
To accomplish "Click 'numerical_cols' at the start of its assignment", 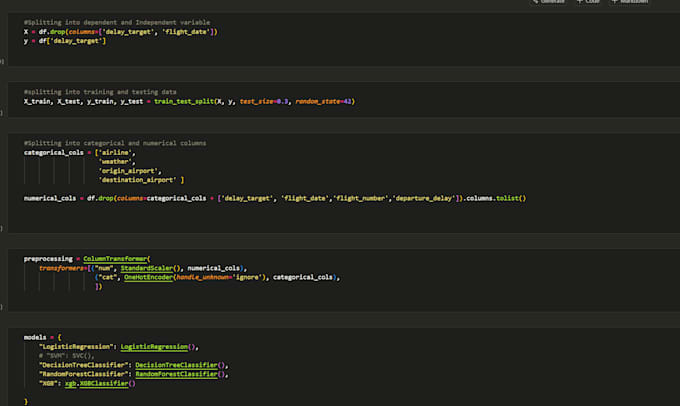I will 50,198.
